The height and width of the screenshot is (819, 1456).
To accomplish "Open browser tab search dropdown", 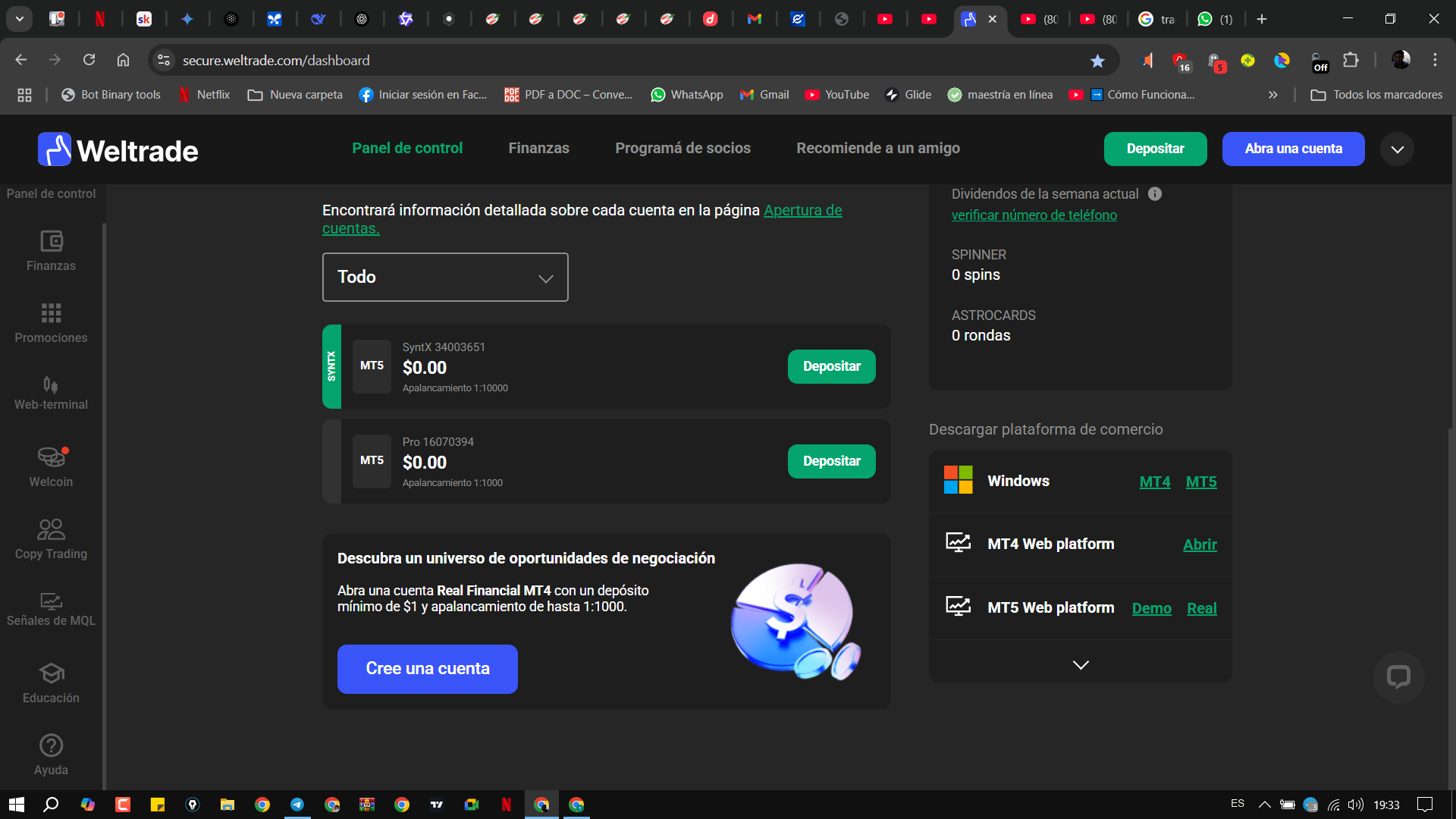I will (x=20, y=19).
